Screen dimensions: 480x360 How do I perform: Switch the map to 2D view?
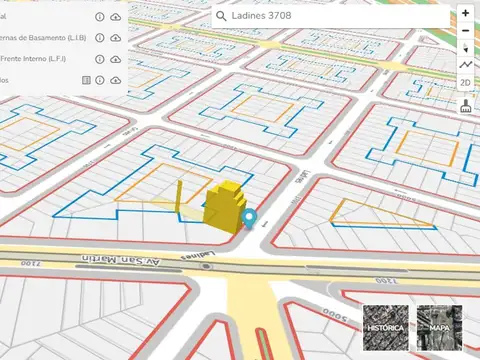pos(465,82)
